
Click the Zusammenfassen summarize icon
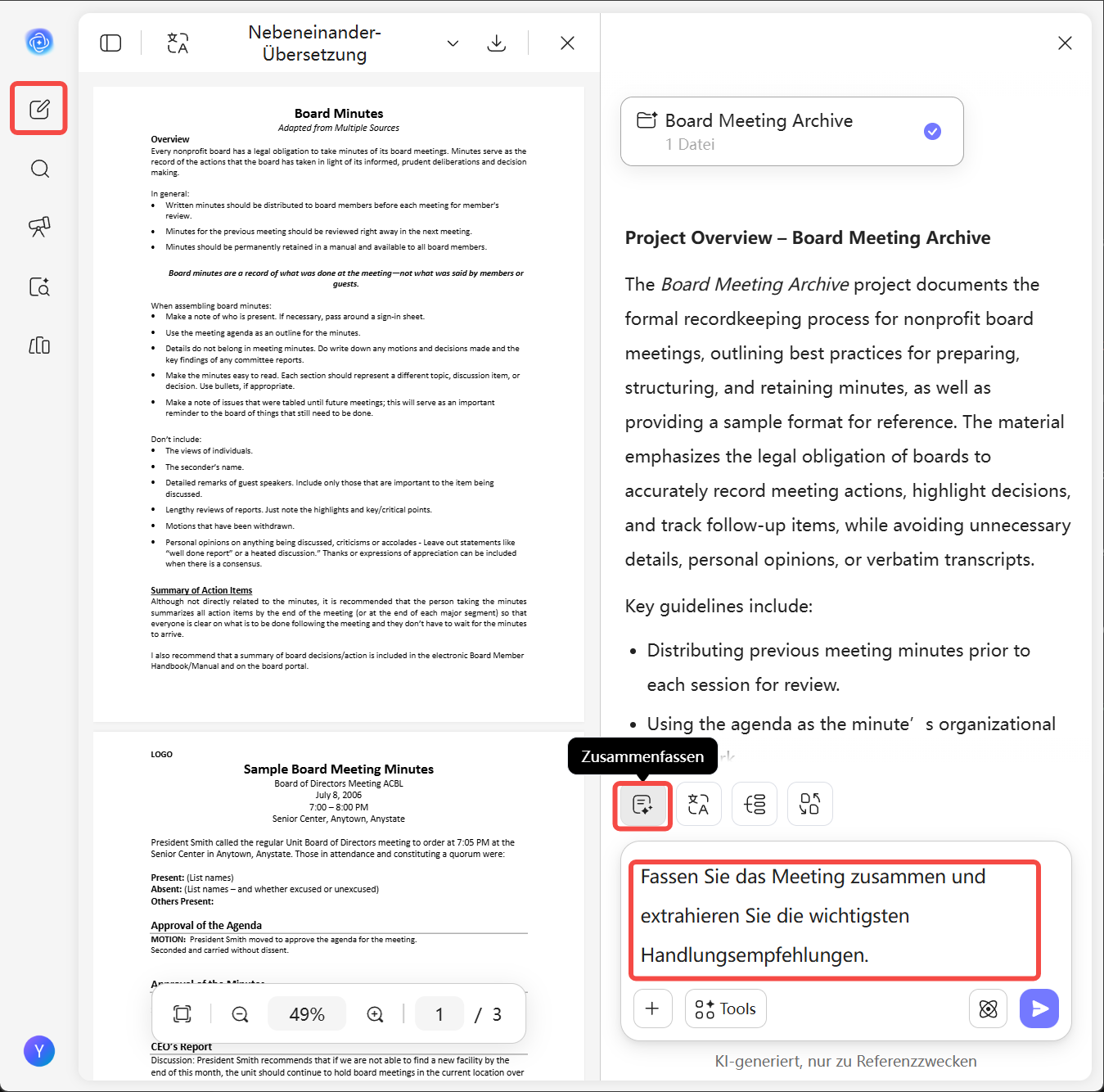(642, 805)
